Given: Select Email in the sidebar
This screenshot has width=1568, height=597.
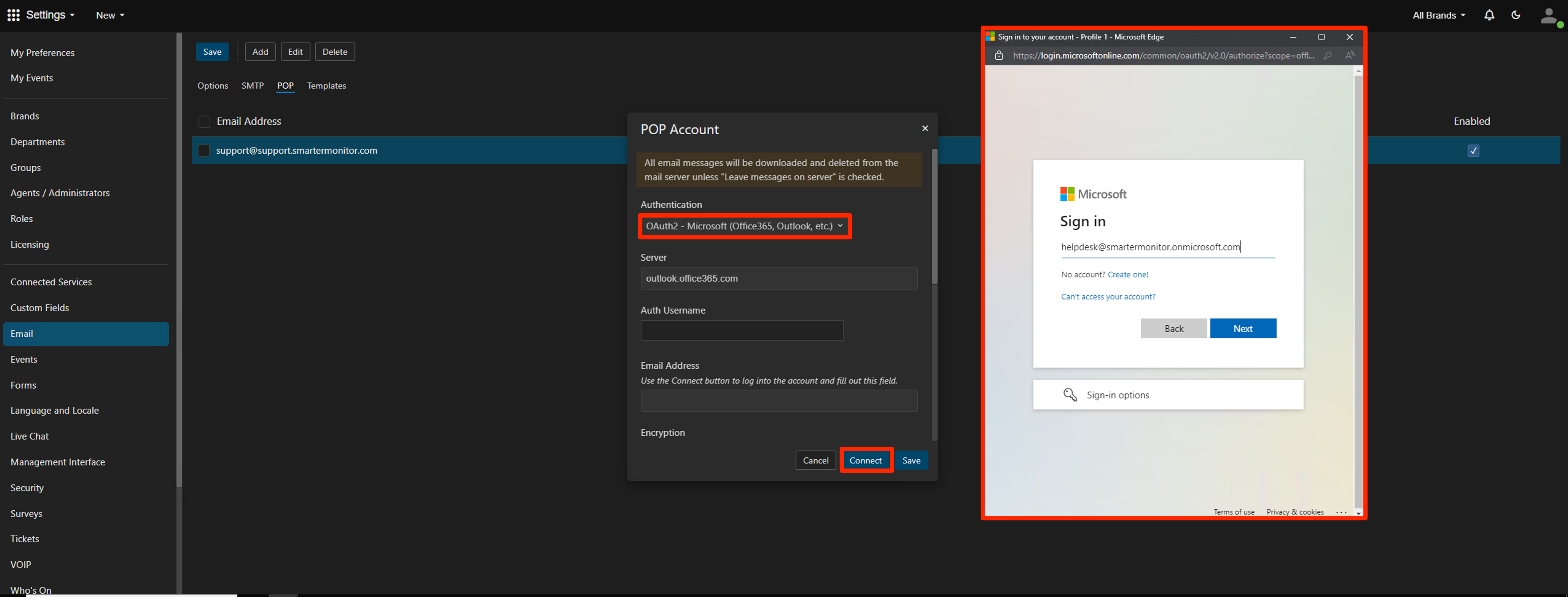Looking at the screenshot, I should tap(86, 334).
